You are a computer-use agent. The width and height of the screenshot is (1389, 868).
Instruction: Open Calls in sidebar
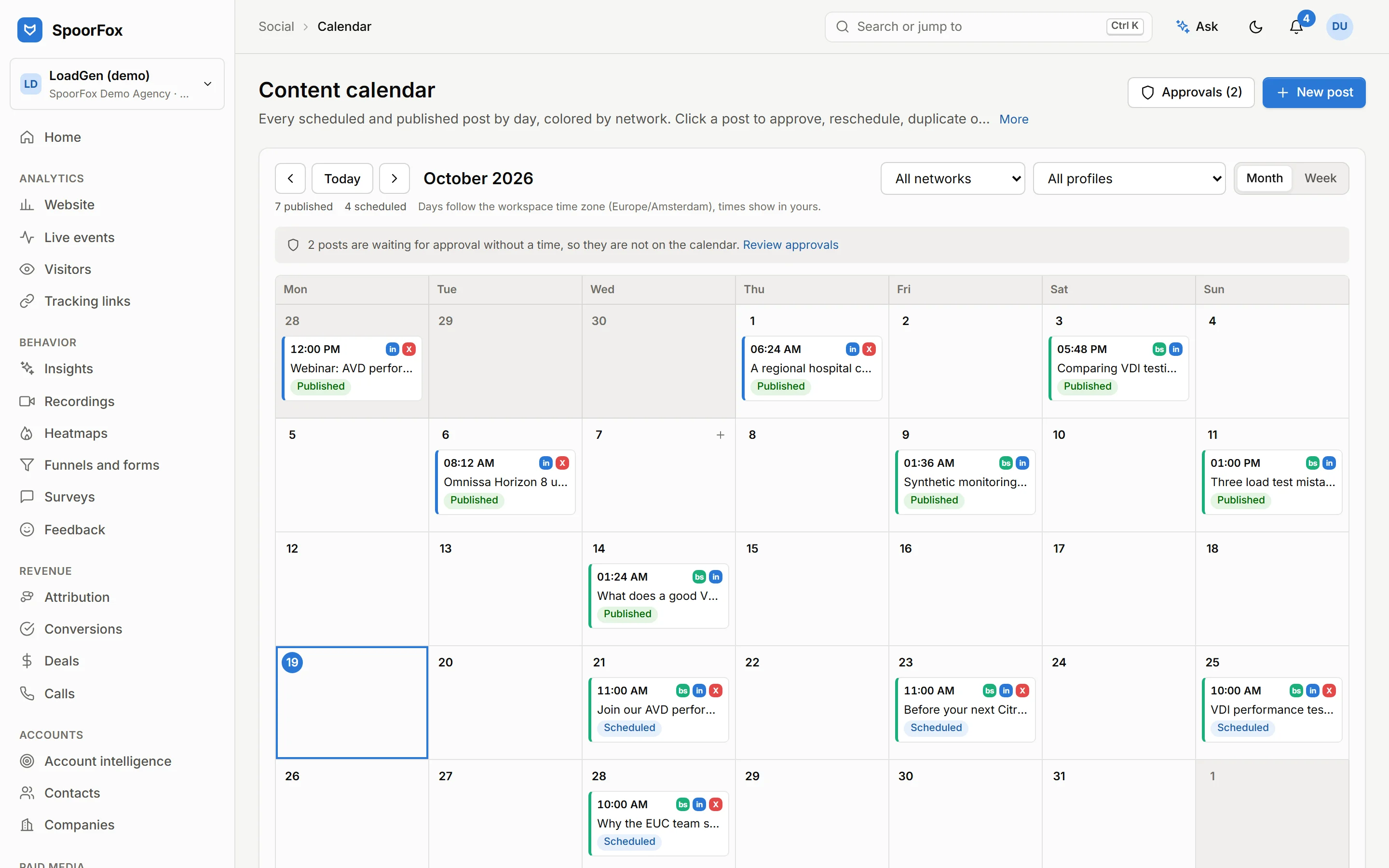[x=117, y=693]
